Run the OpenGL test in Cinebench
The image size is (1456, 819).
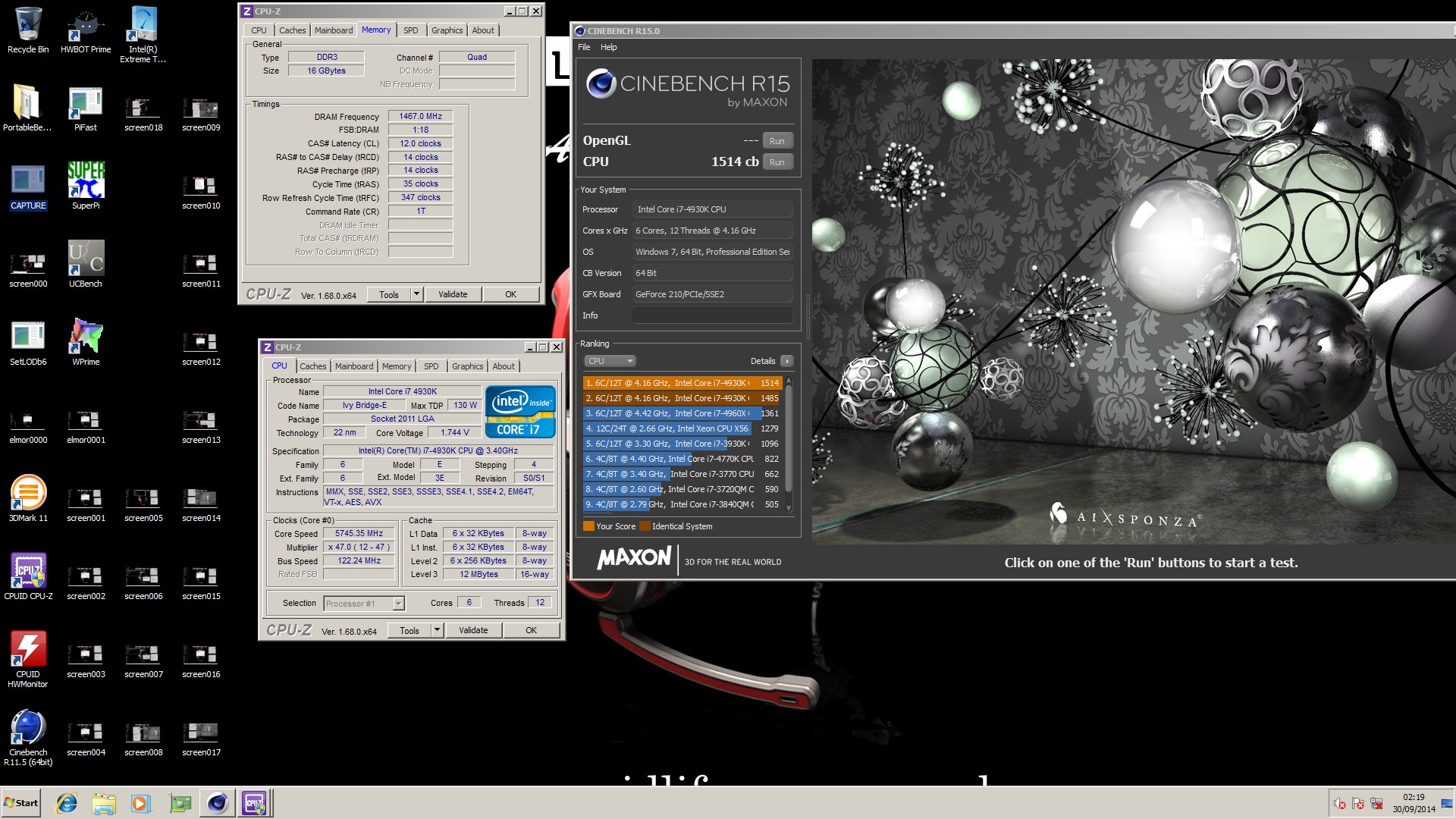(777, 141)
